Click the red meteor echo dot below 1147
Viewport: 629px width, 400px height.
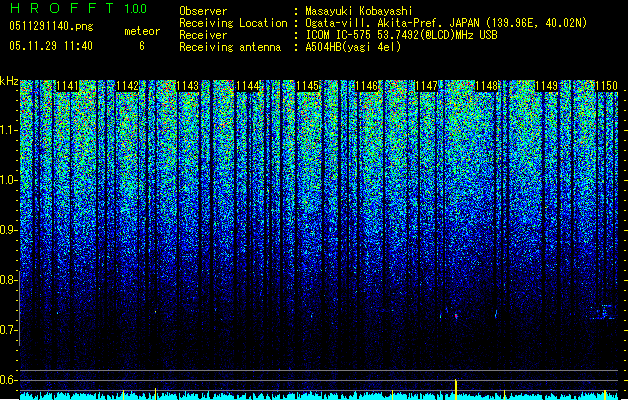click(x=456, y=316)
